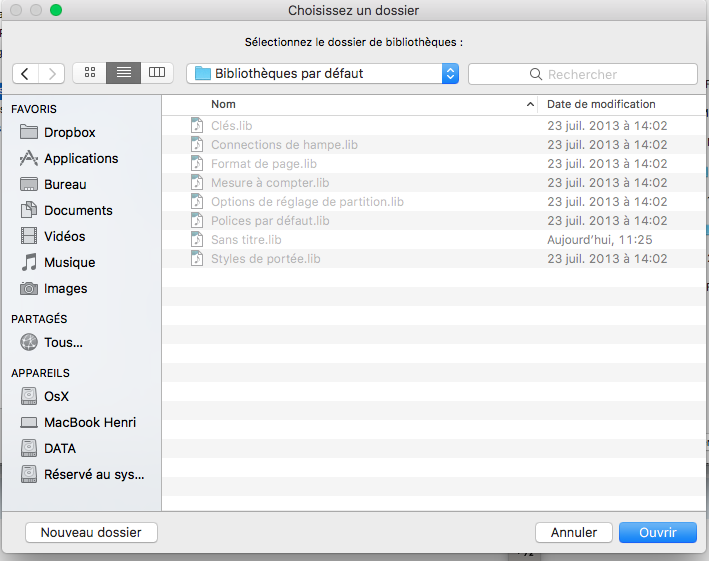This screenshot has width=709, height=561.
Task: Open Dropbox in Favoris sidebar
Action: coord(69,132)
